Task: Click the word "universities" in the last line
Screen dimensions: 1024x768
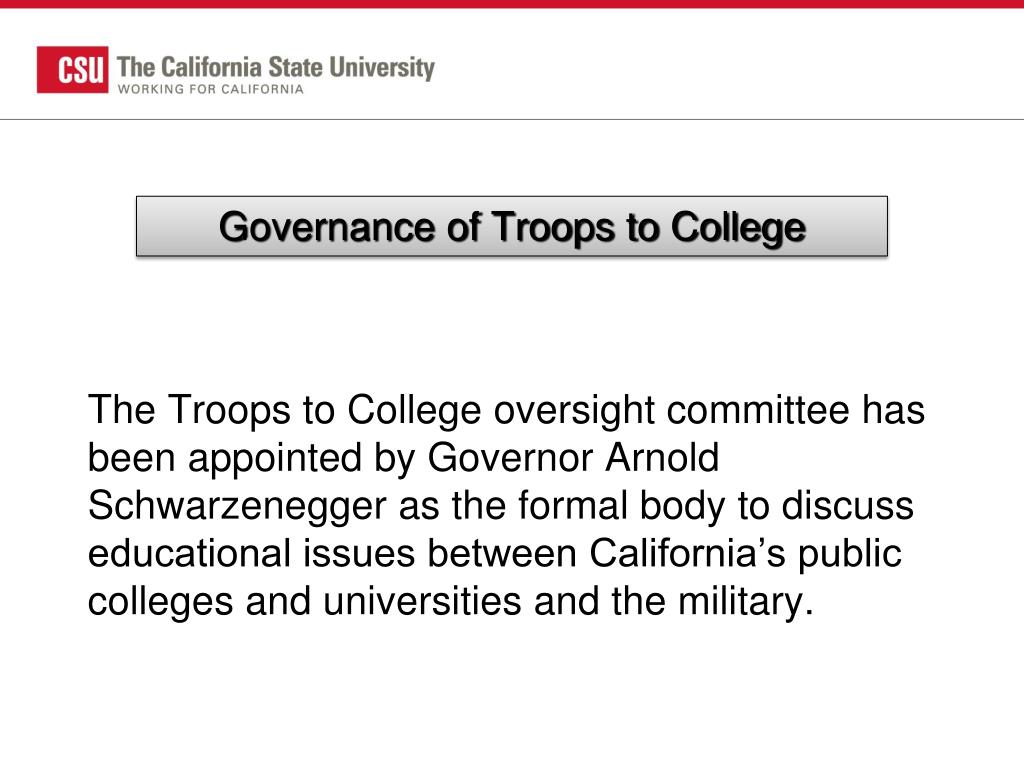Action: 422,601
